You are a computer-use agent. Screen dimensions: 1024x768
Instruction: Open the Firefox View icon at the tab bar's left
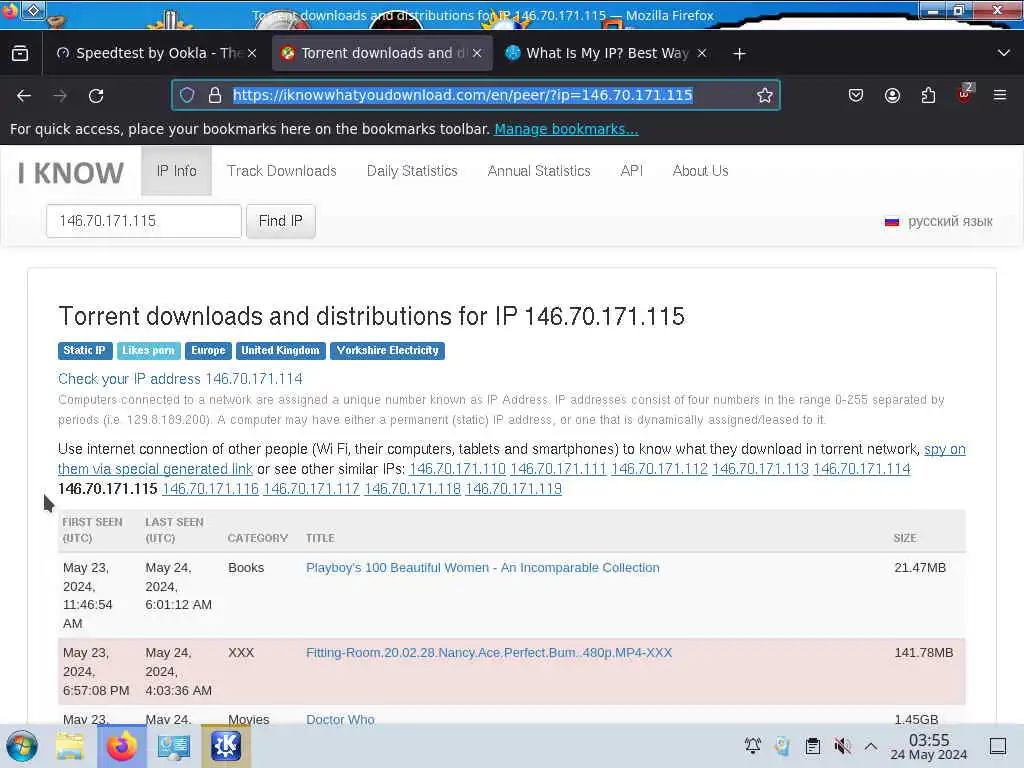pyautogui.click(x=20, y=54)
